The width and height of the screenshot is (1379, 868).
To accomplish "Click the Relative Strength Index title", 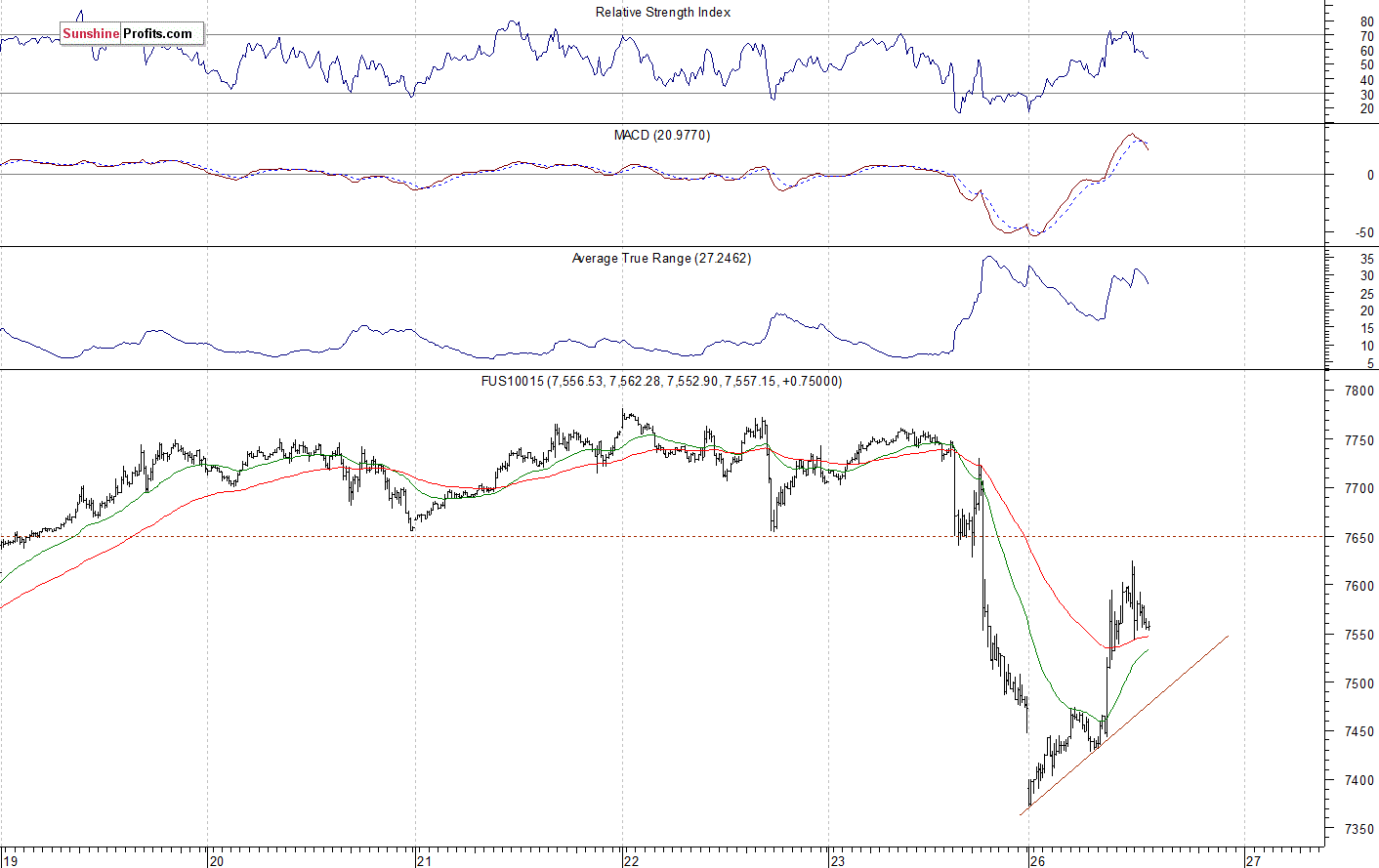I will 663,13.
